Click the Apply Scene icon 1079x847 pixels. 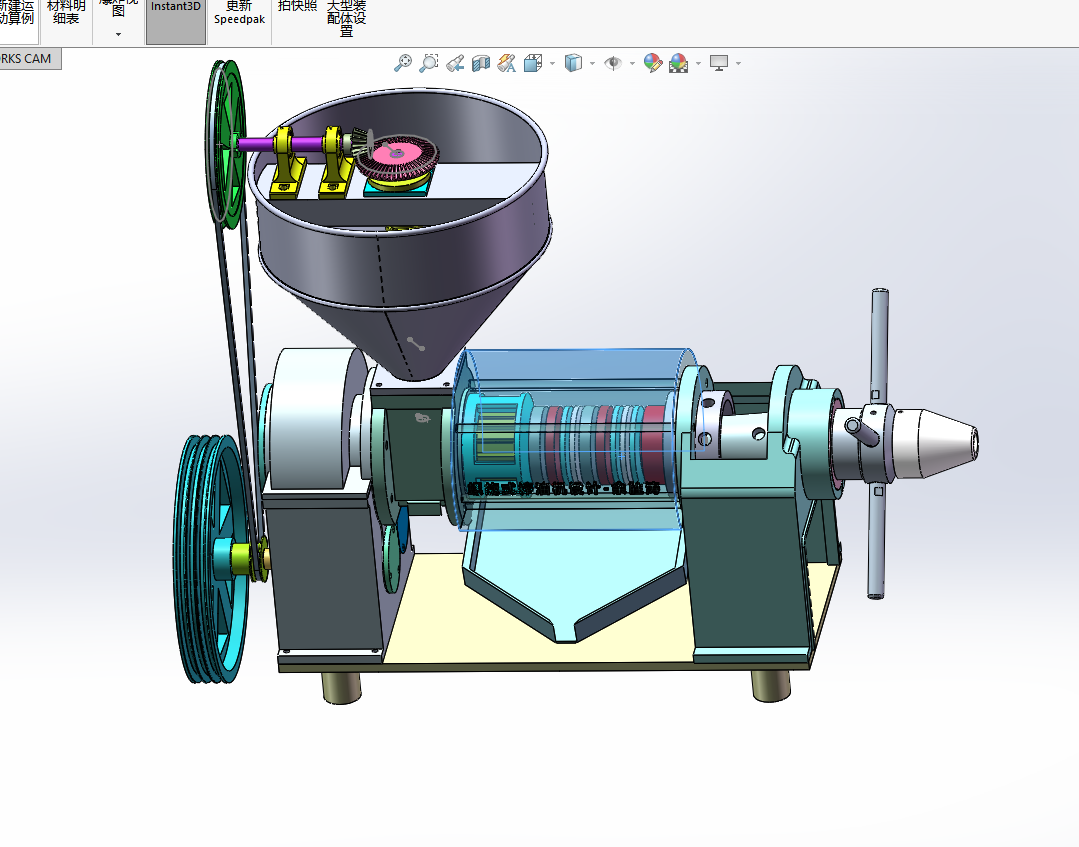pos(679,63)
